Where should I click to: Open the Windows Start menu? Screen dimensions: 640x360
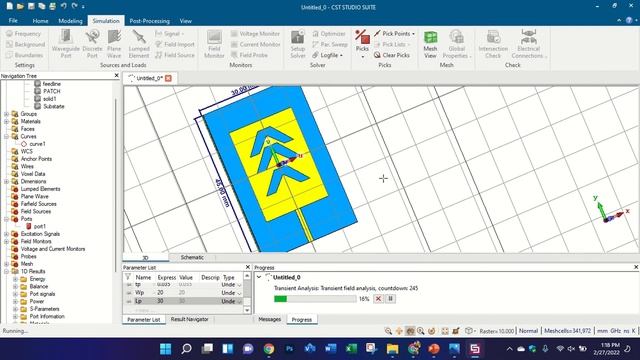tap(166, 349)
